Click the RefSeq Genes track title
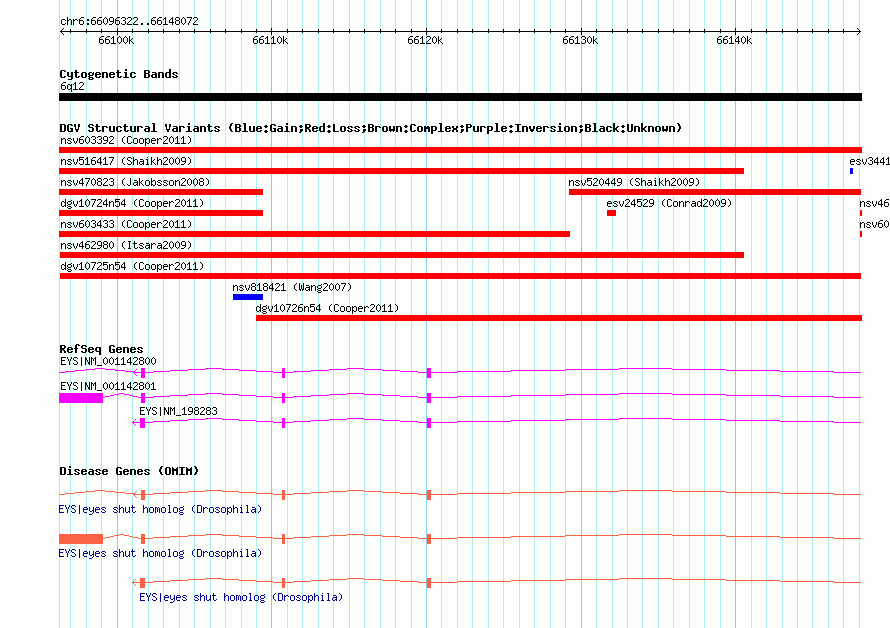This screenshot has height=628, width=890. (x=101, y=349)
